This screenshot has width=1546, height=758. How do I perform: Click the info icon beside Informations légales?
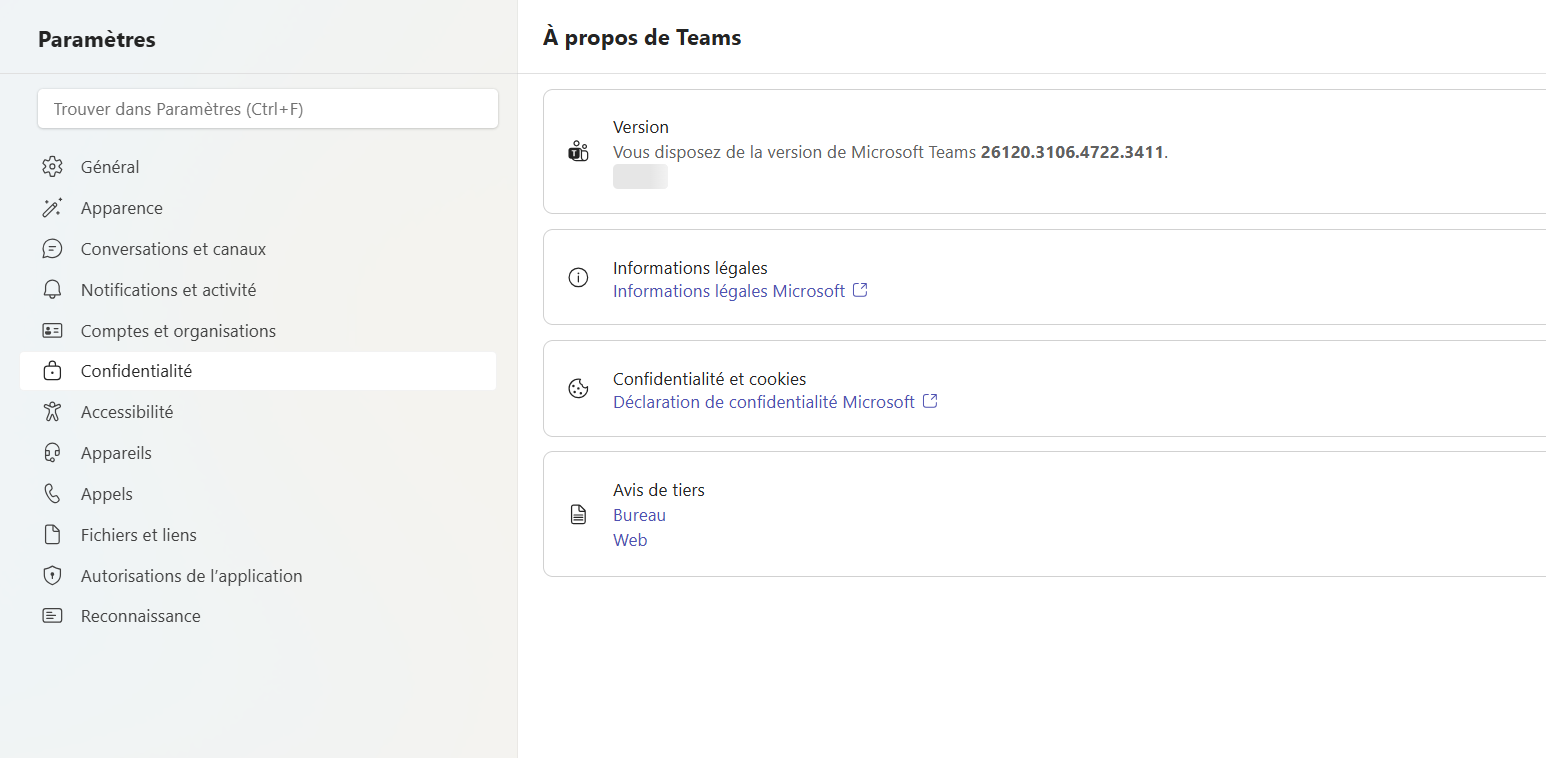pos(578,278)
